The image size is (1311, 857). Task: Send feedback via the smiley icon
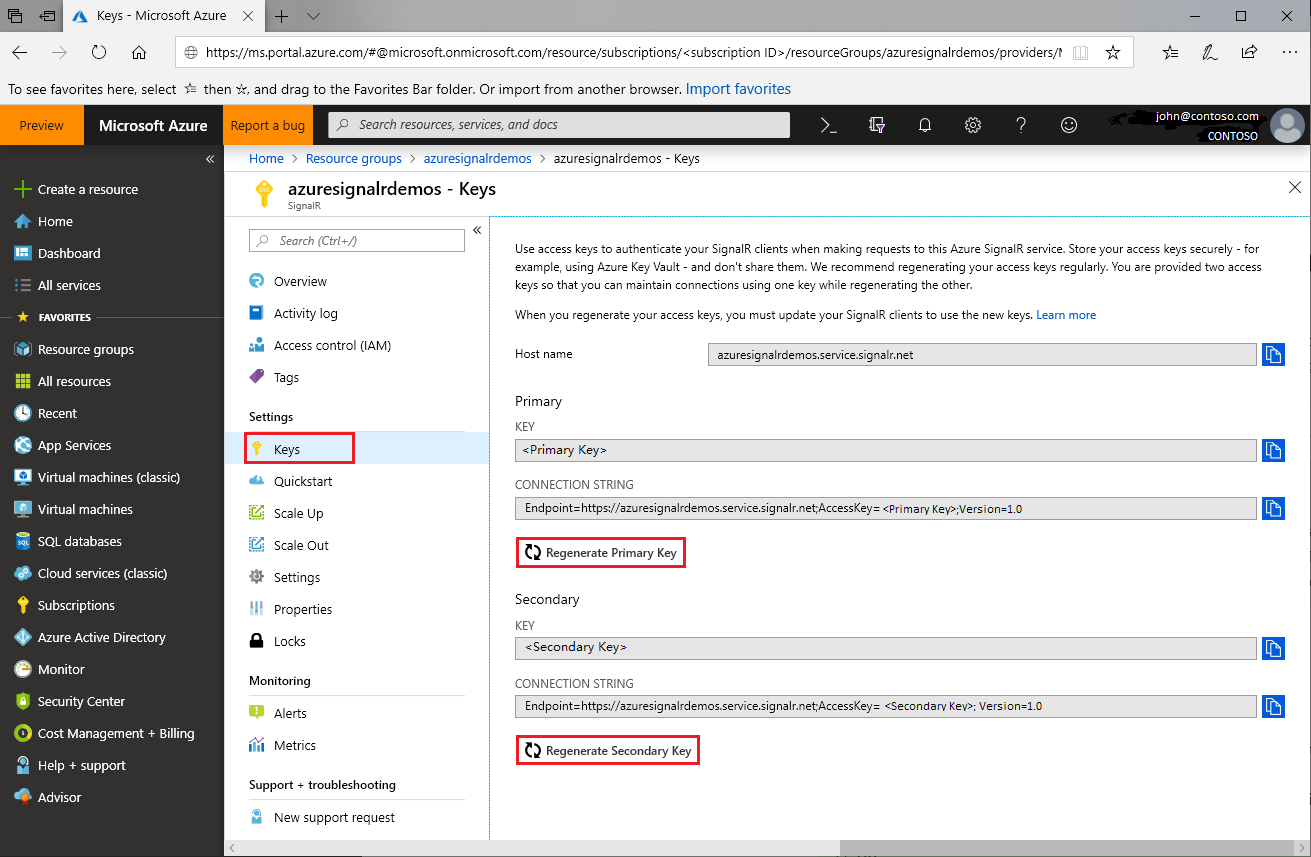point(1068,125)
